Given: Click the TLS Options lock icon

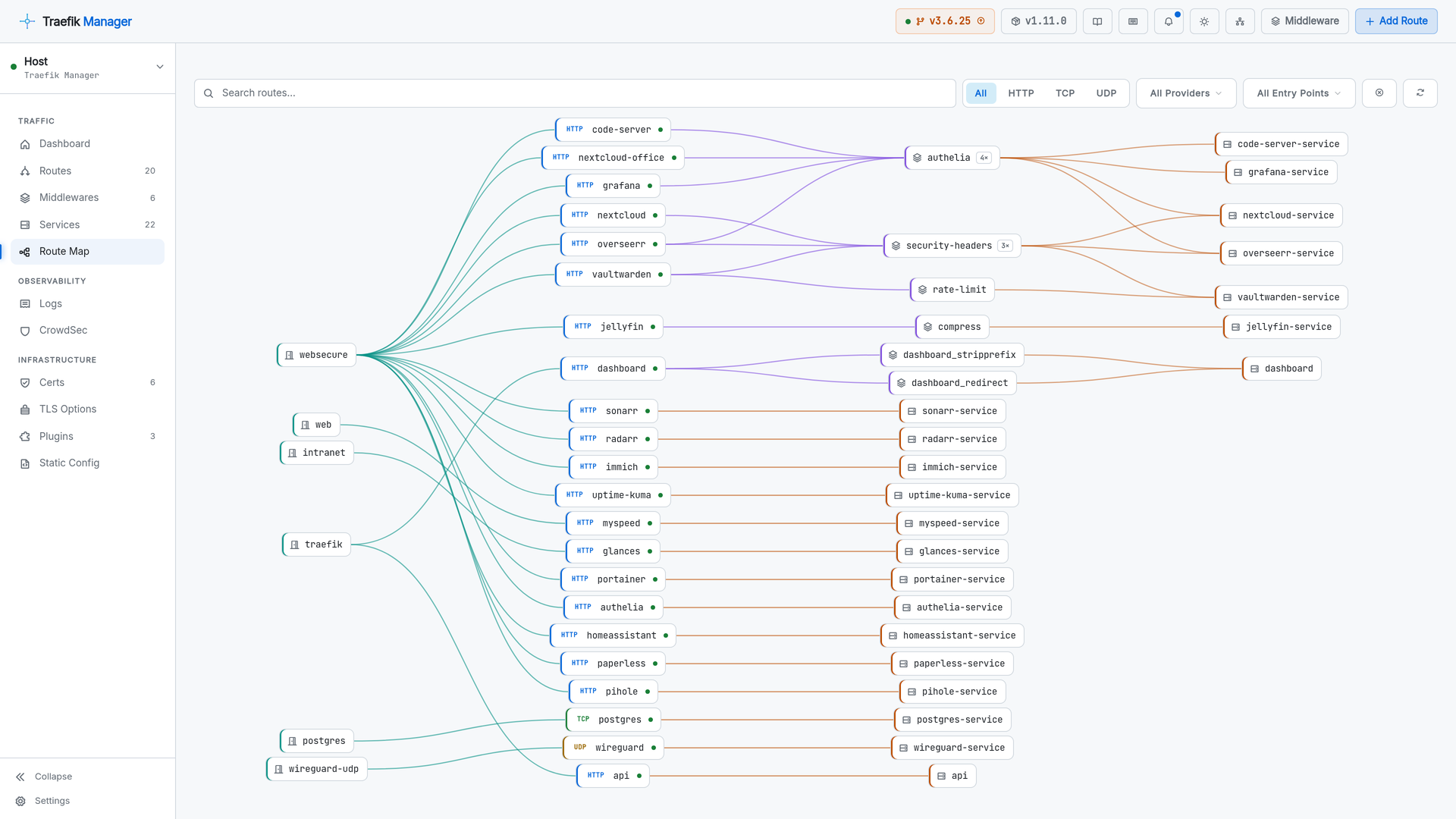Looking at the screenshot, I should click(x=25, y=409).
